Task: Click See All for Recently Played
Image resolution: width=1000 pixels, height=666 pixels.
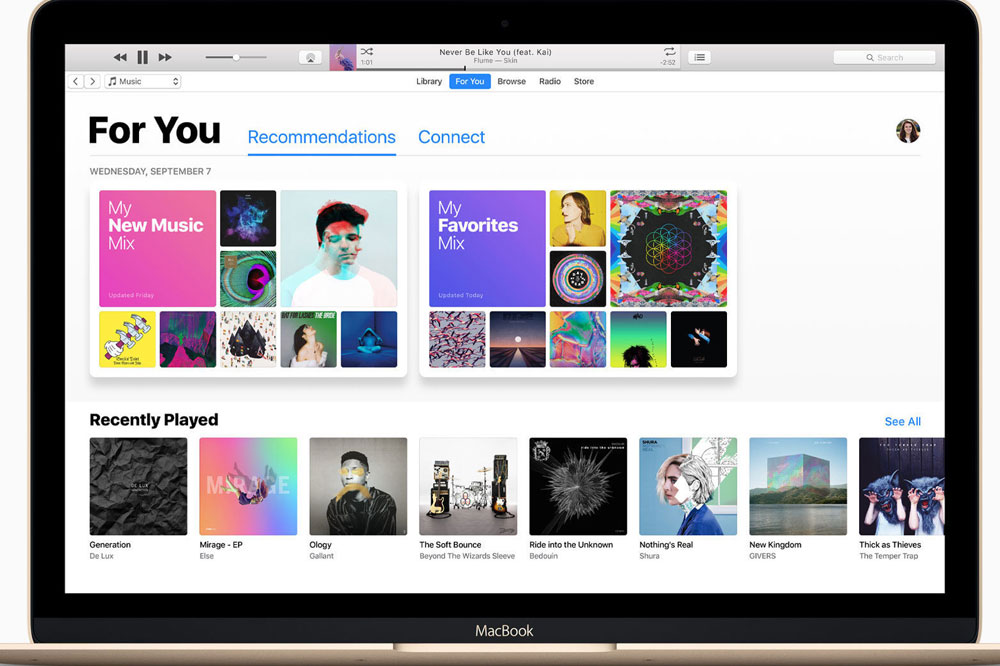Action: tap(902, 421)
